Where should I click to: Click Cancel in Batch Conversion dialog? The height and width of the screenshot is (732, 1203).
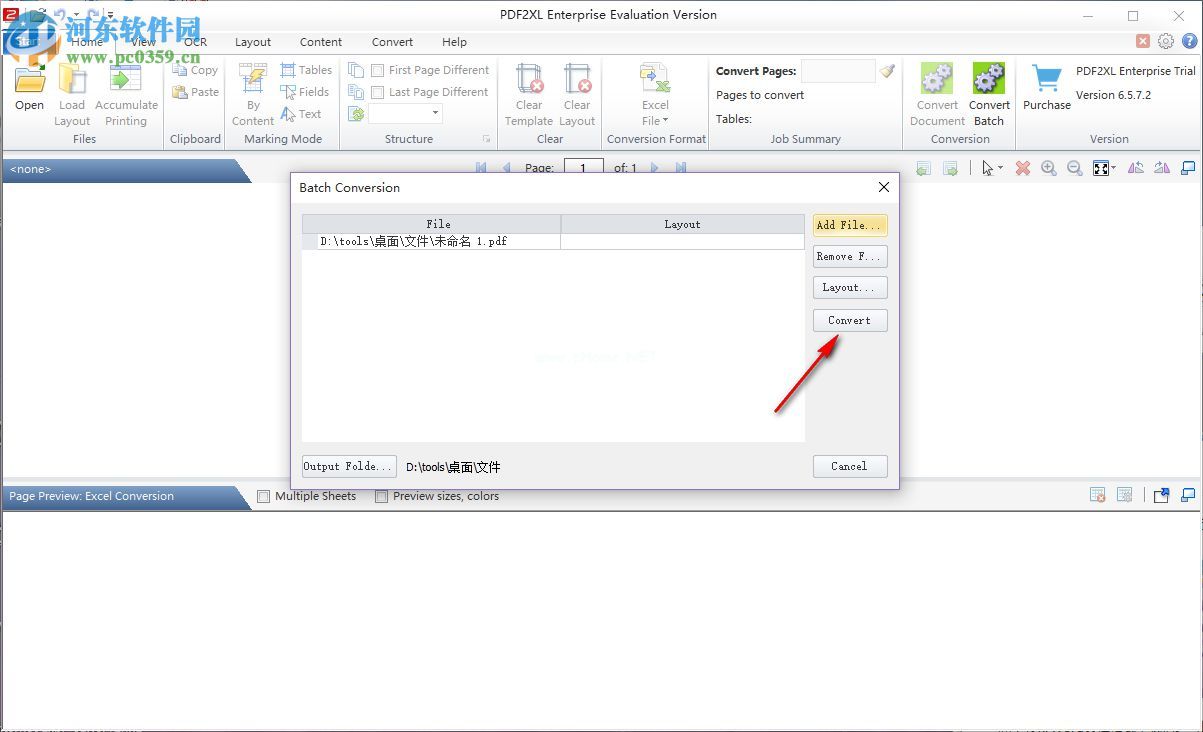850,466
